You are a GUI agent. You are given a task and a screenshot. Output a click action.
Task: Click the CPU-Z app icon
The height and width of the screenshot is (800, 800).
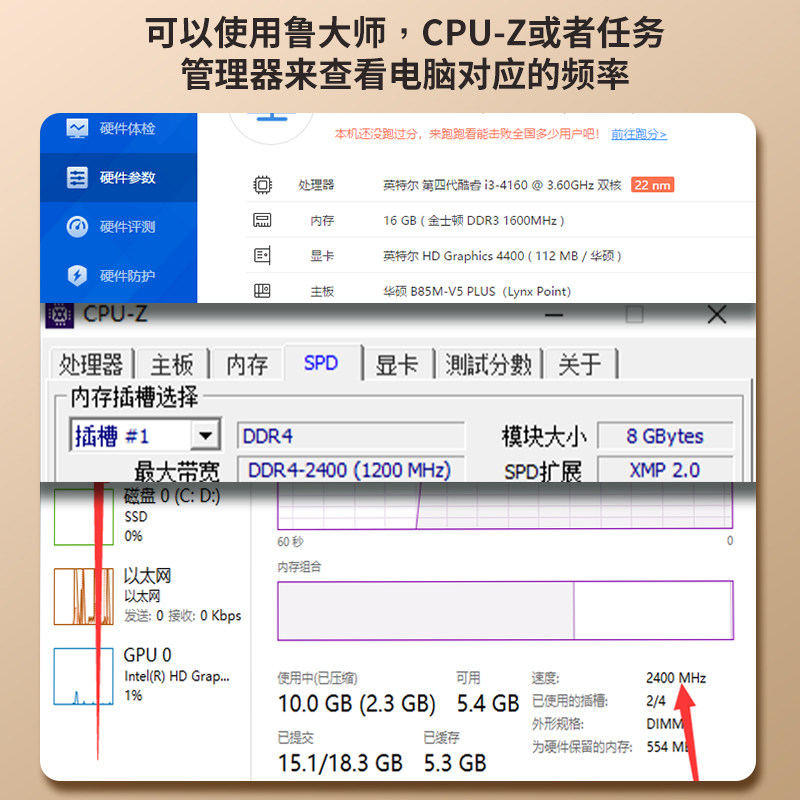60,315
